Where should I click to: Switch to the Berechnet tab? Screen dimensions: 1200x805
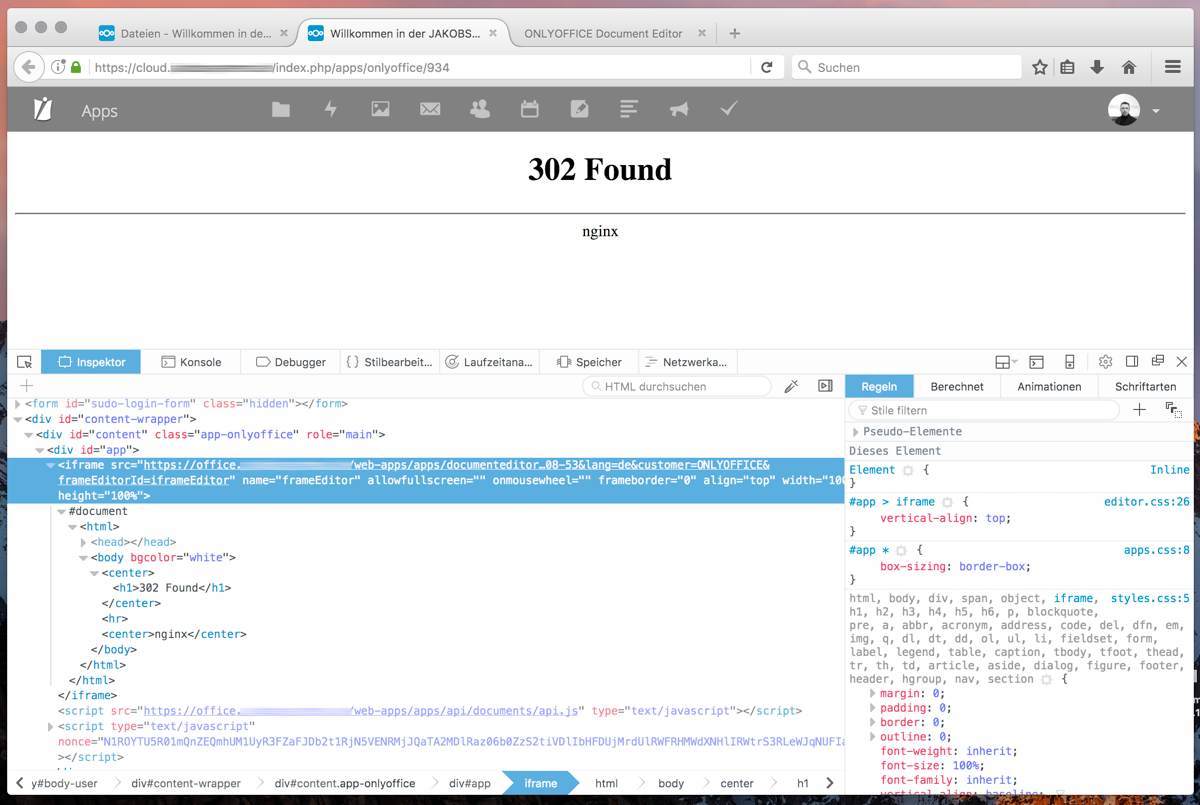(x=957, y=386)
